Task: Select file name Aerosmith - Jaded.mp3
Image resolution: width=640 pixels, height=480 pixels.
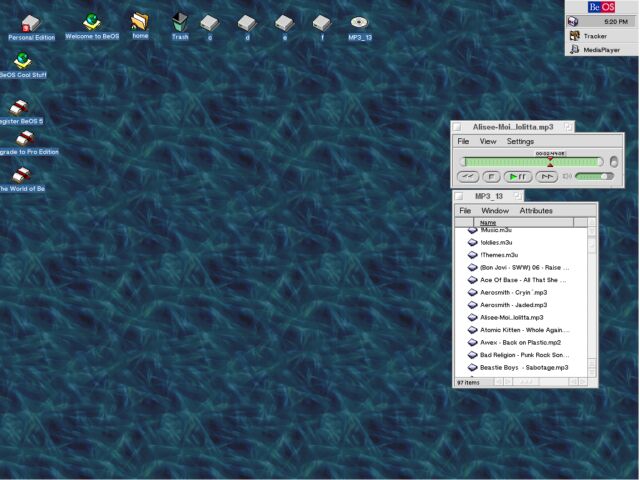Action: pyautogui.click(x=513, y=305)
